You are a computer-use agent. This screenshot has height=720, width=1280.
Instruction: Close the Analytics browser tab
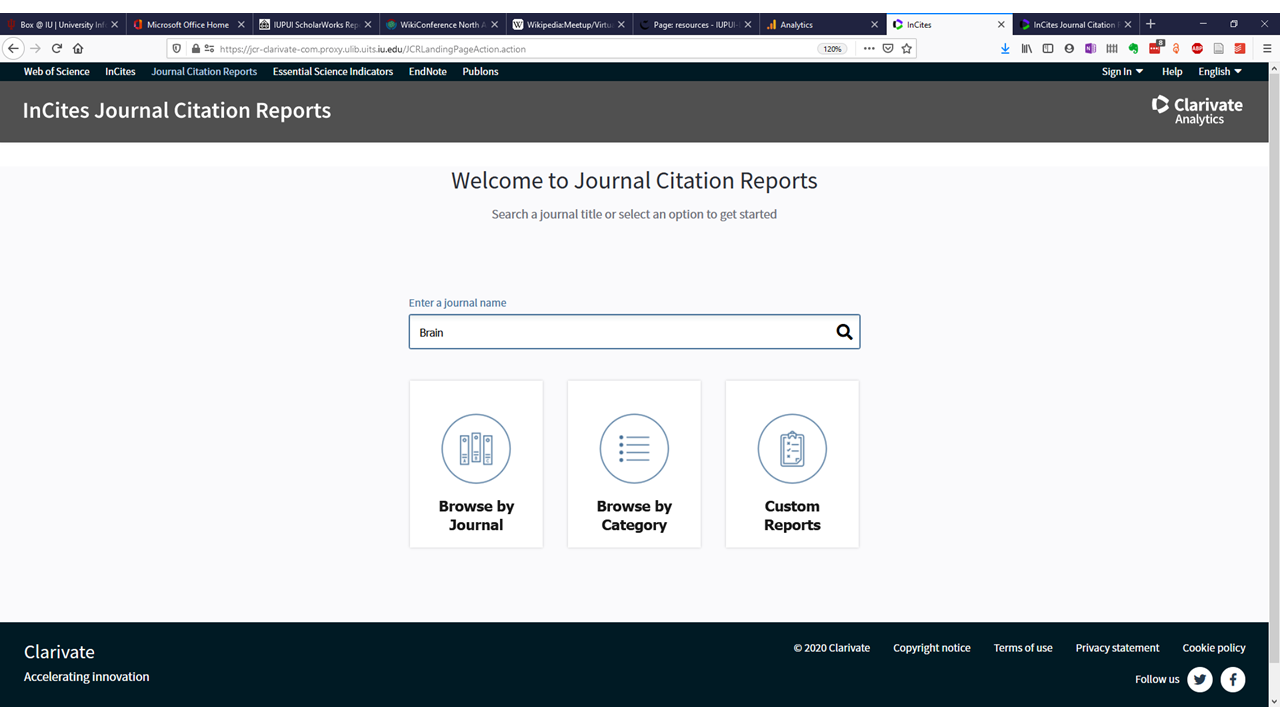point(873,24)
